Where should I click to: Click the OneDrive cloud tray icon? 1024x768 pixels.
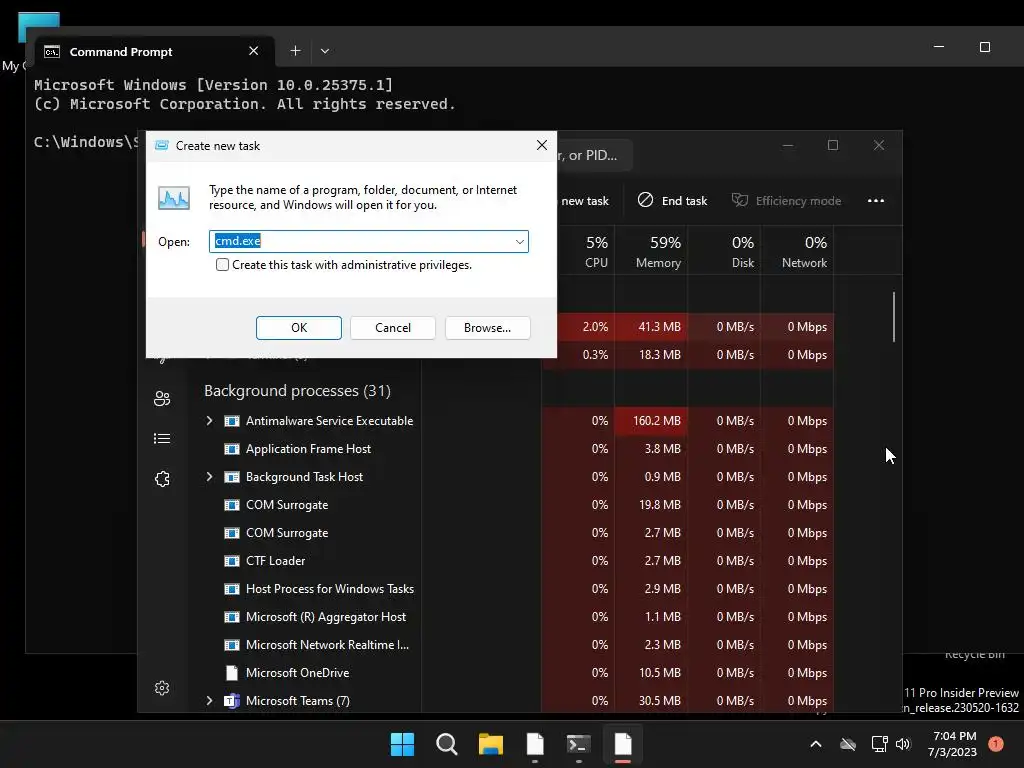click(848, 744)
